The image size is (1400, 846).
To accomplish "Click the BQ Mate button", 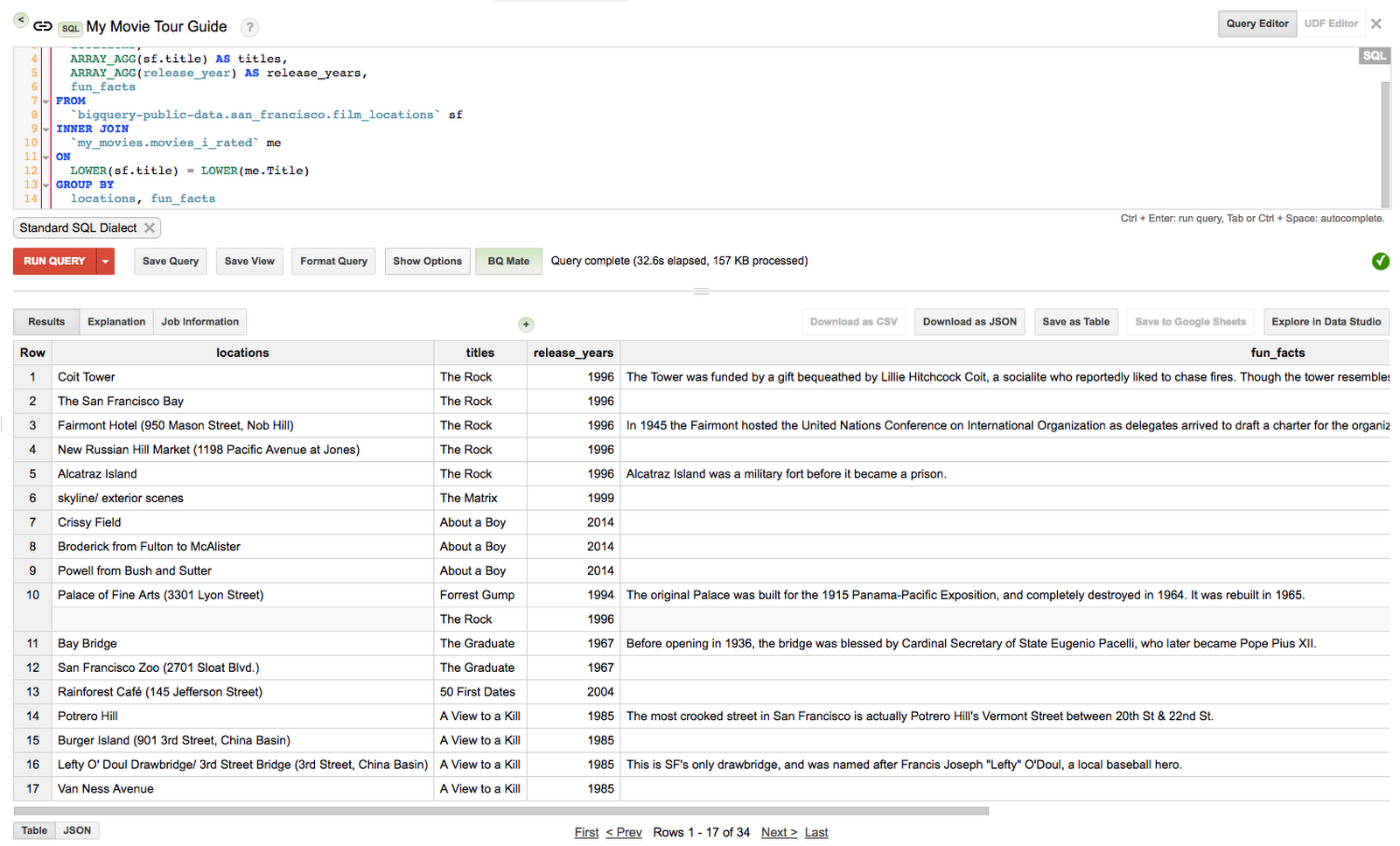I will (508, 261).
